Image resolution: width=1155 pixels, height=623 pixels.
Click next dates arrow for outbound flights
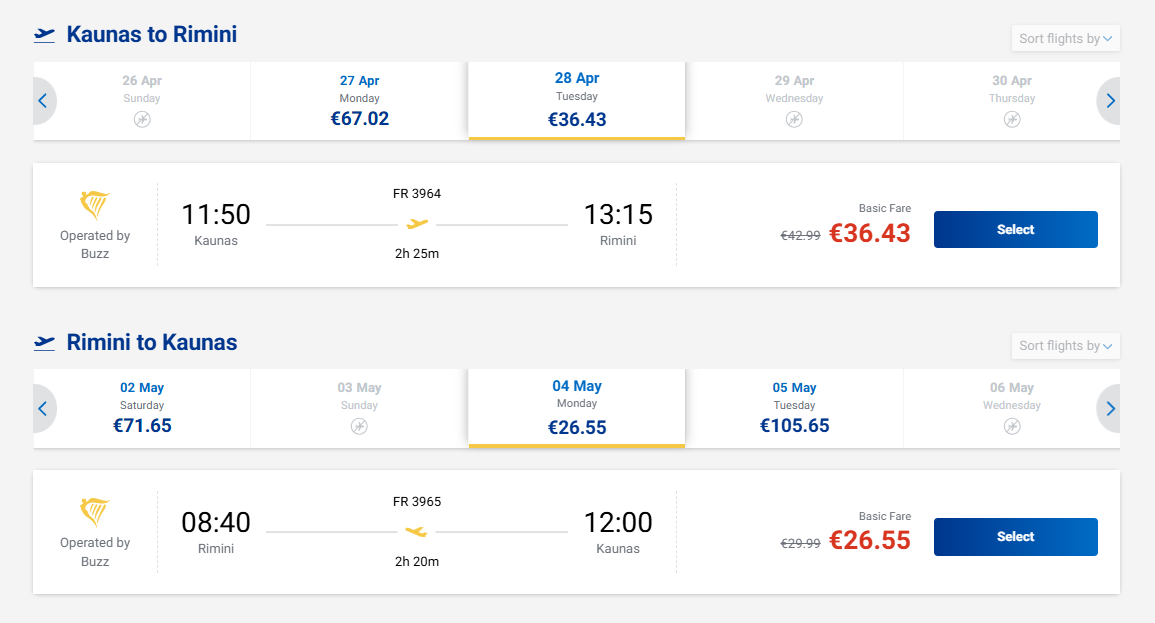(1110, 100)
